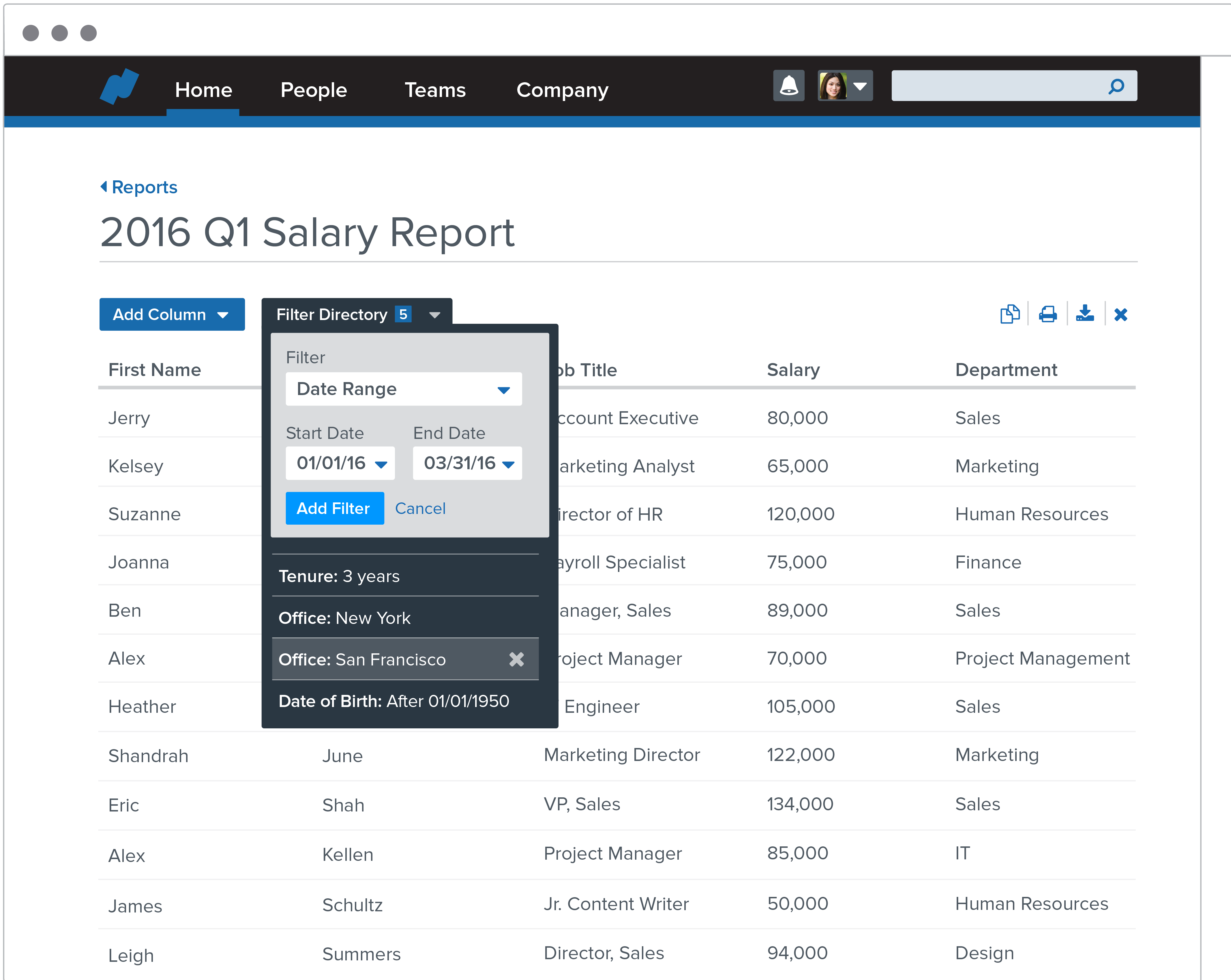
Task: Click the blue X close report icon
Action: click(x=1120, y=315)
